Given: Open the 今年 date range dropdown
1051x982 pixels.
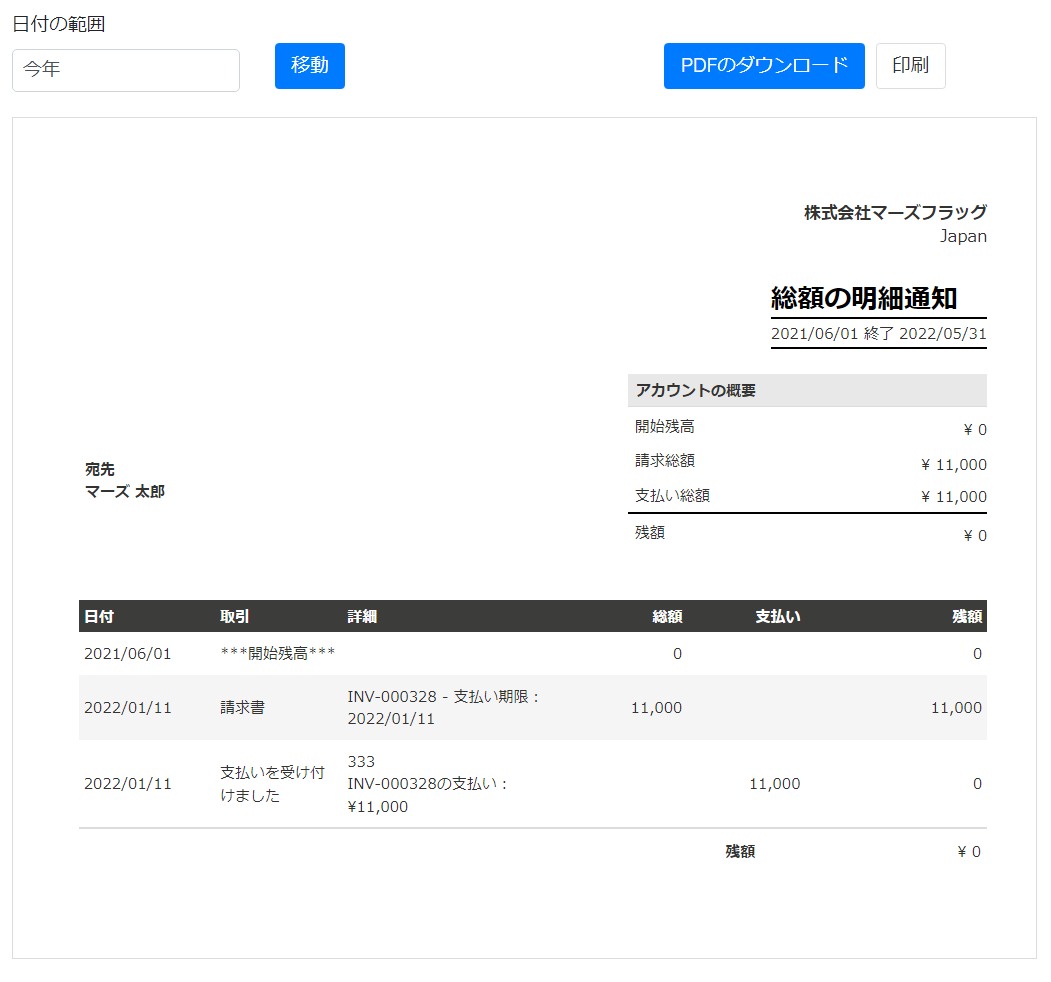Looking at the screenshot, I should point(125,70).
